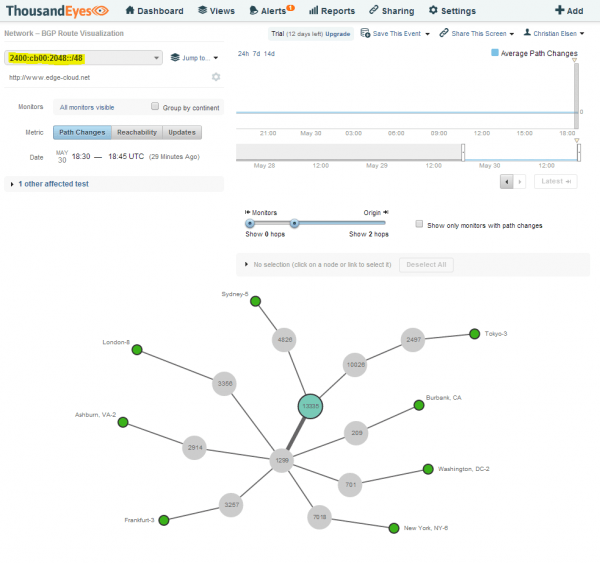The height and width of the screenshot is (563, 600).
Task: Select the New York, NY-6 monitor node
Action: [x=394, y=528]
